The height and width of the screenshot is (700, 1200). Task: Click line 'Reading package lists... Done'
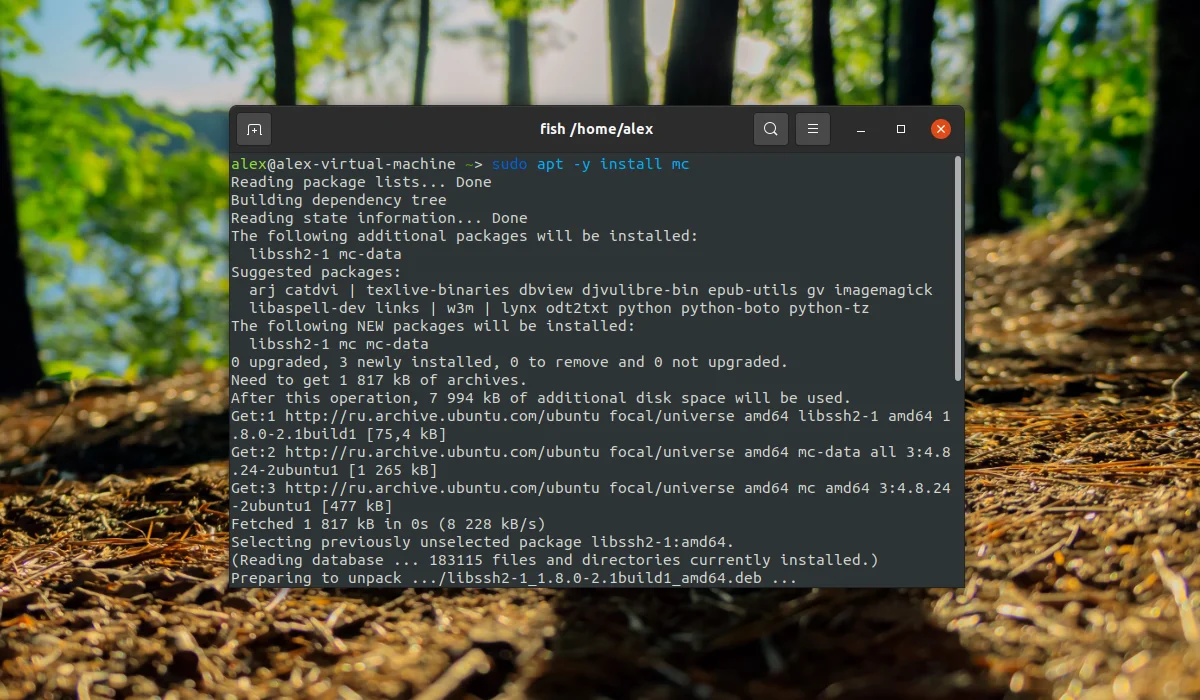[x=361, y=182]
